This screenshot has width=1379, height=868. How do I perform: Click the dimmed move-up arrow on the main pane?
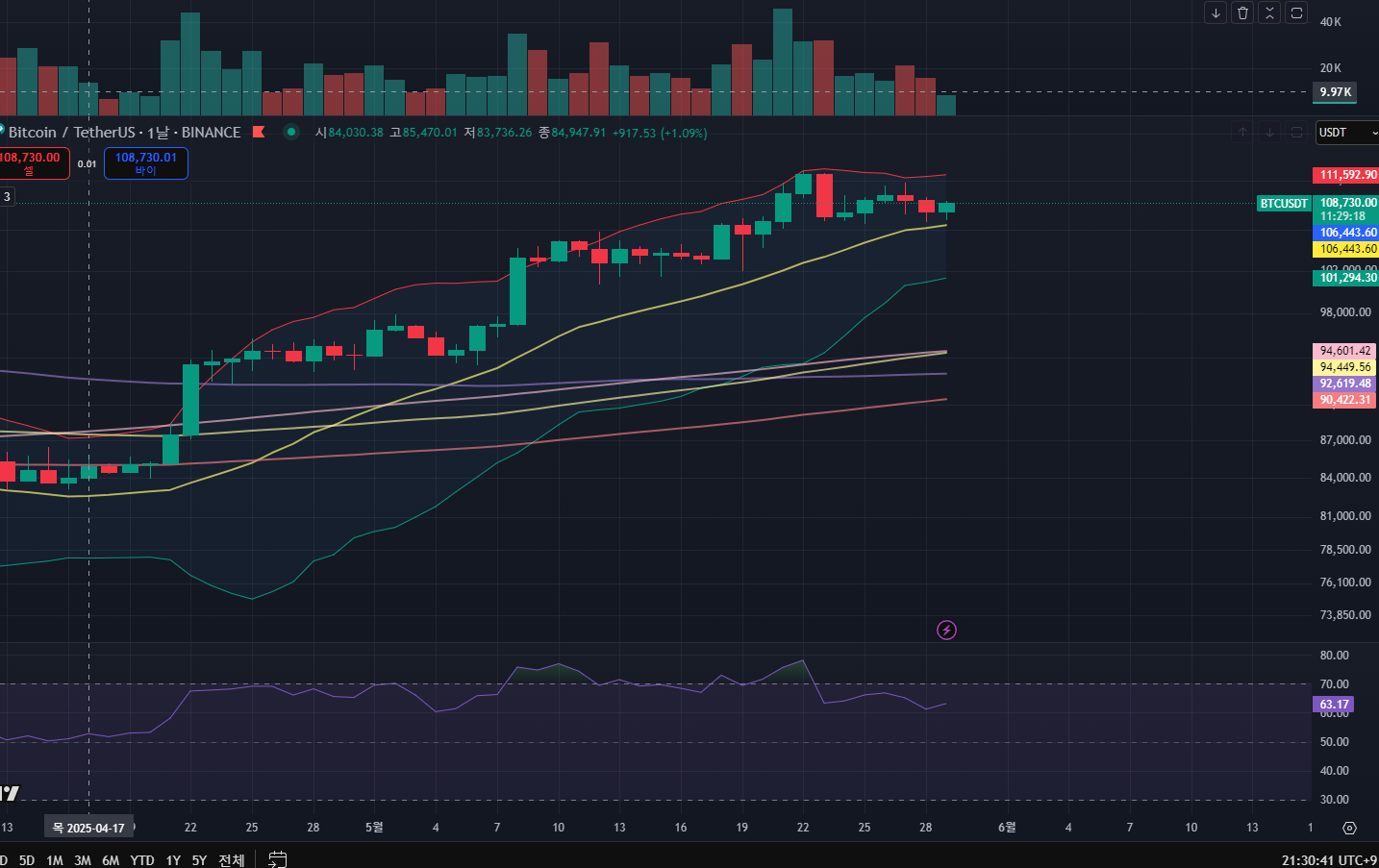1242,133
